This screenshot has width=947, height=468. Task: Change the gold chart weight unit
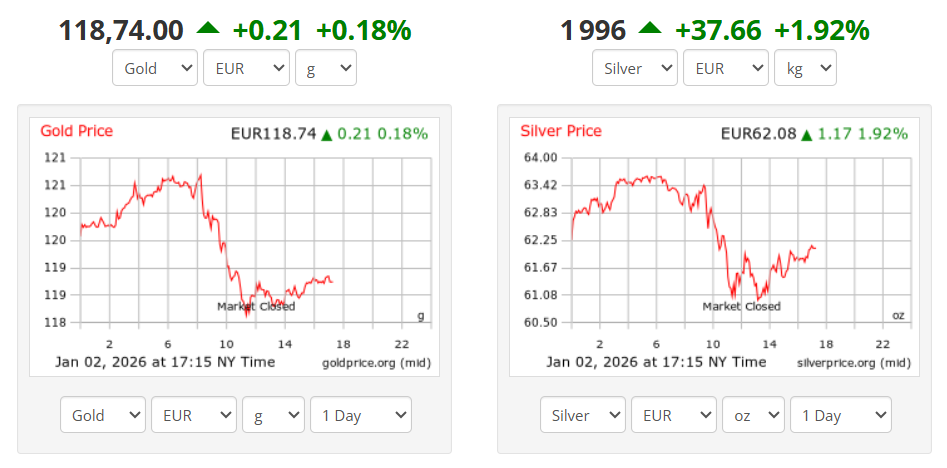point(273,415)
